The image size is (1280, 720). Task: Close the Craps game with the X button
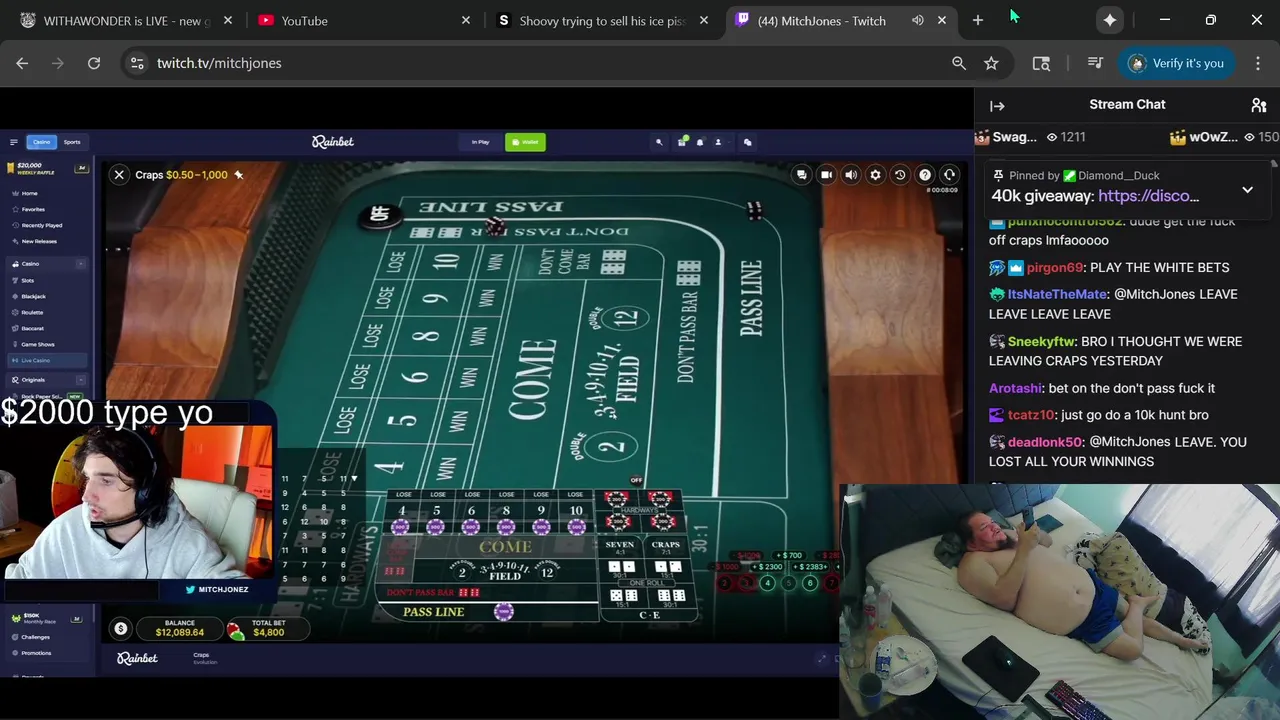click(119, 175)
